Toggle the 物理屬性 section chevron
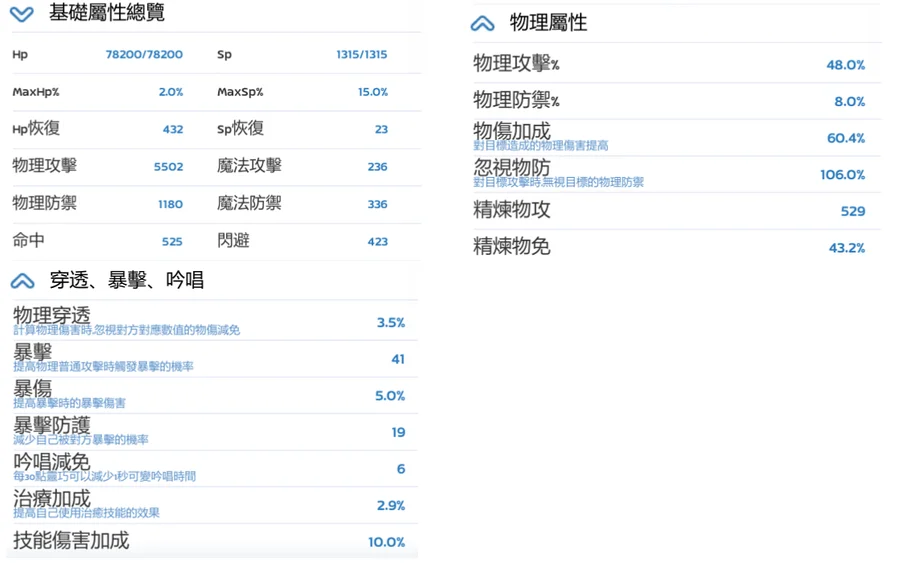900x563 pixels. (482, 24)
